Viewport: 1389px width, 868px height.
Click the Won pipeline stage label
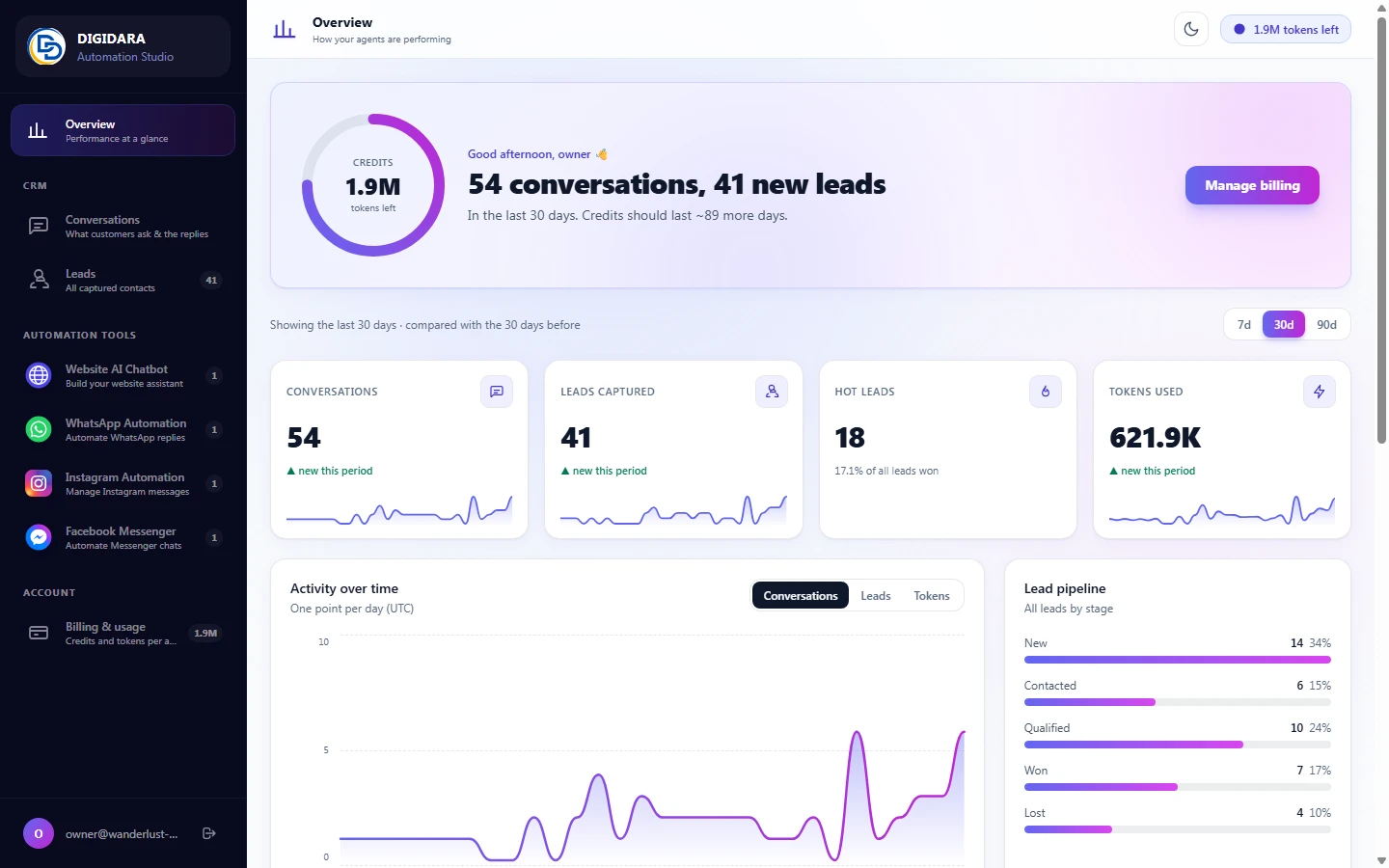coord(1036,771)
